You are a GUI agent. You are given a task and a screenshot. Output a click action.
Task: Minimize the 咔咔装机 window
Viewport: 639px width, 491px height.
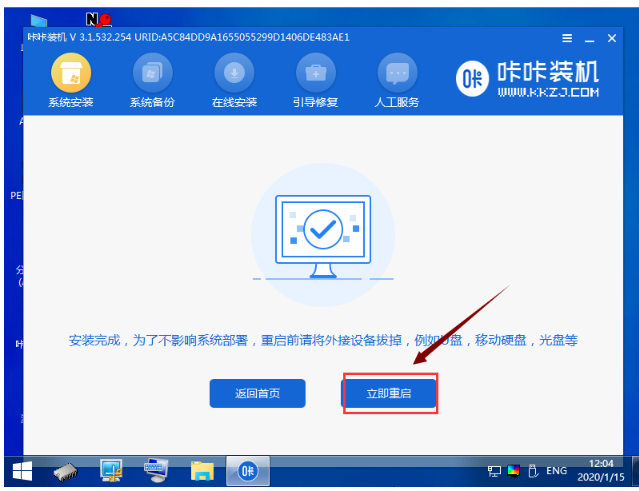coord(591,38)
